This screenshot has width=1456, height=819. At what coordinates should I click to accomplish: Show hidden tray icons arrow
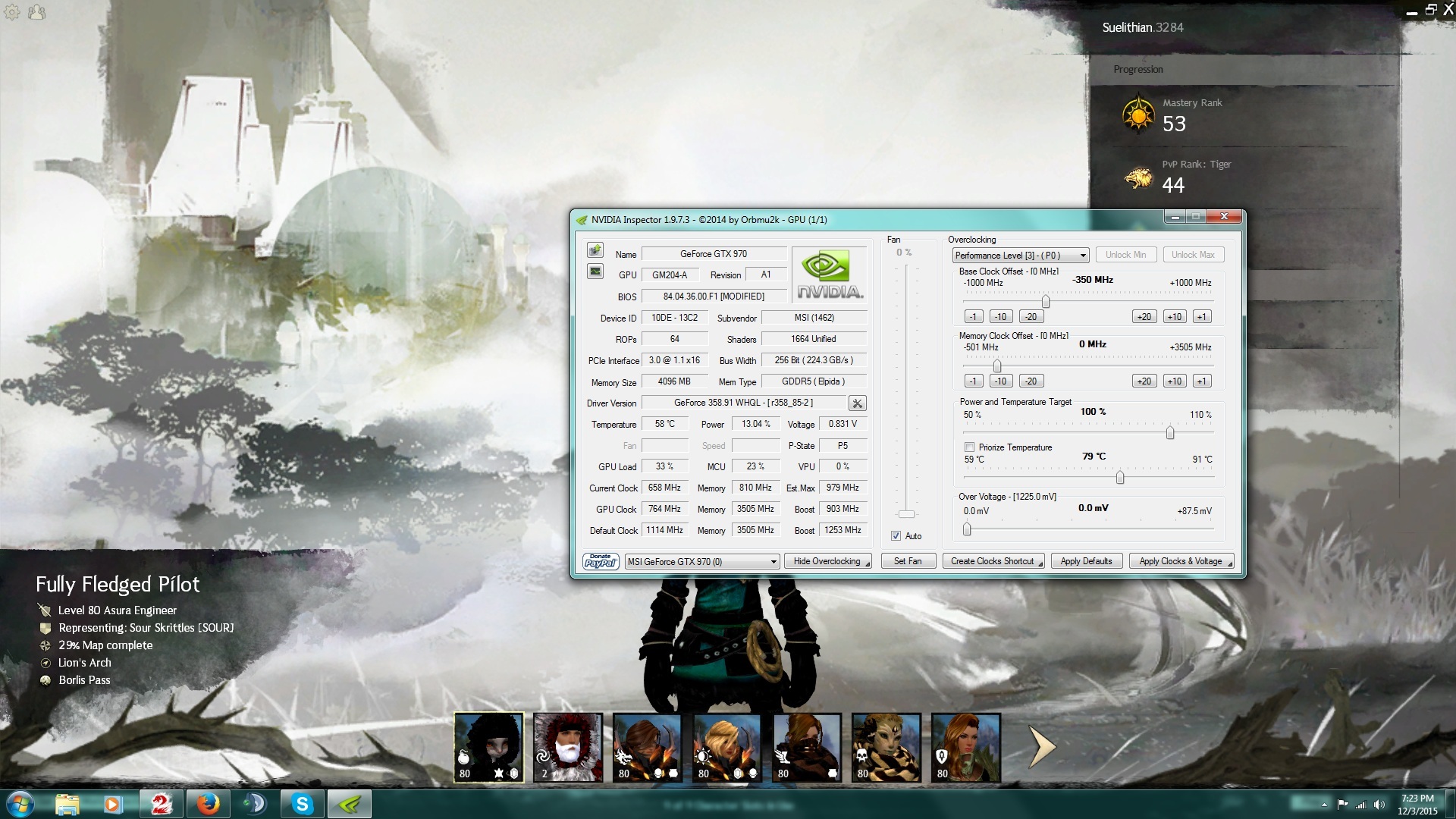coord(1324,805)
